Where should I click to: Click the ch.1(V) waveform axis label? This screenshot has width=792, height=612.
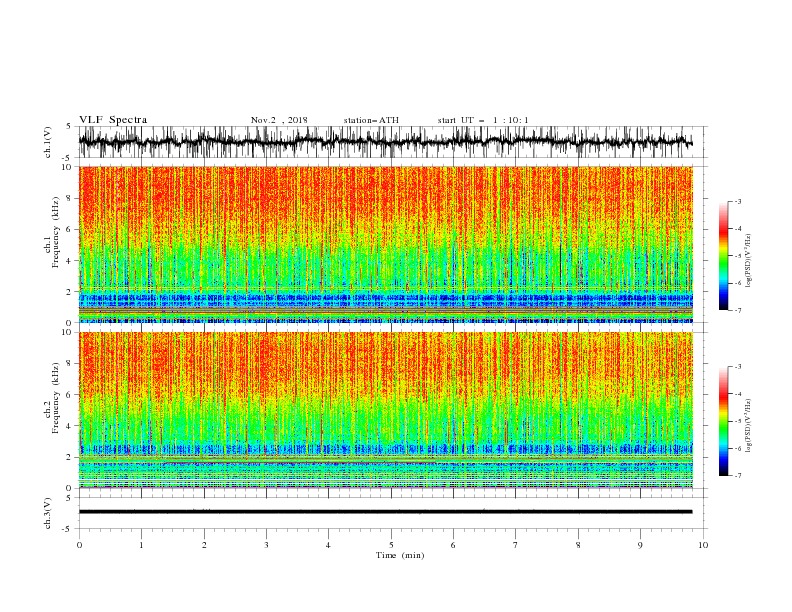48,142
